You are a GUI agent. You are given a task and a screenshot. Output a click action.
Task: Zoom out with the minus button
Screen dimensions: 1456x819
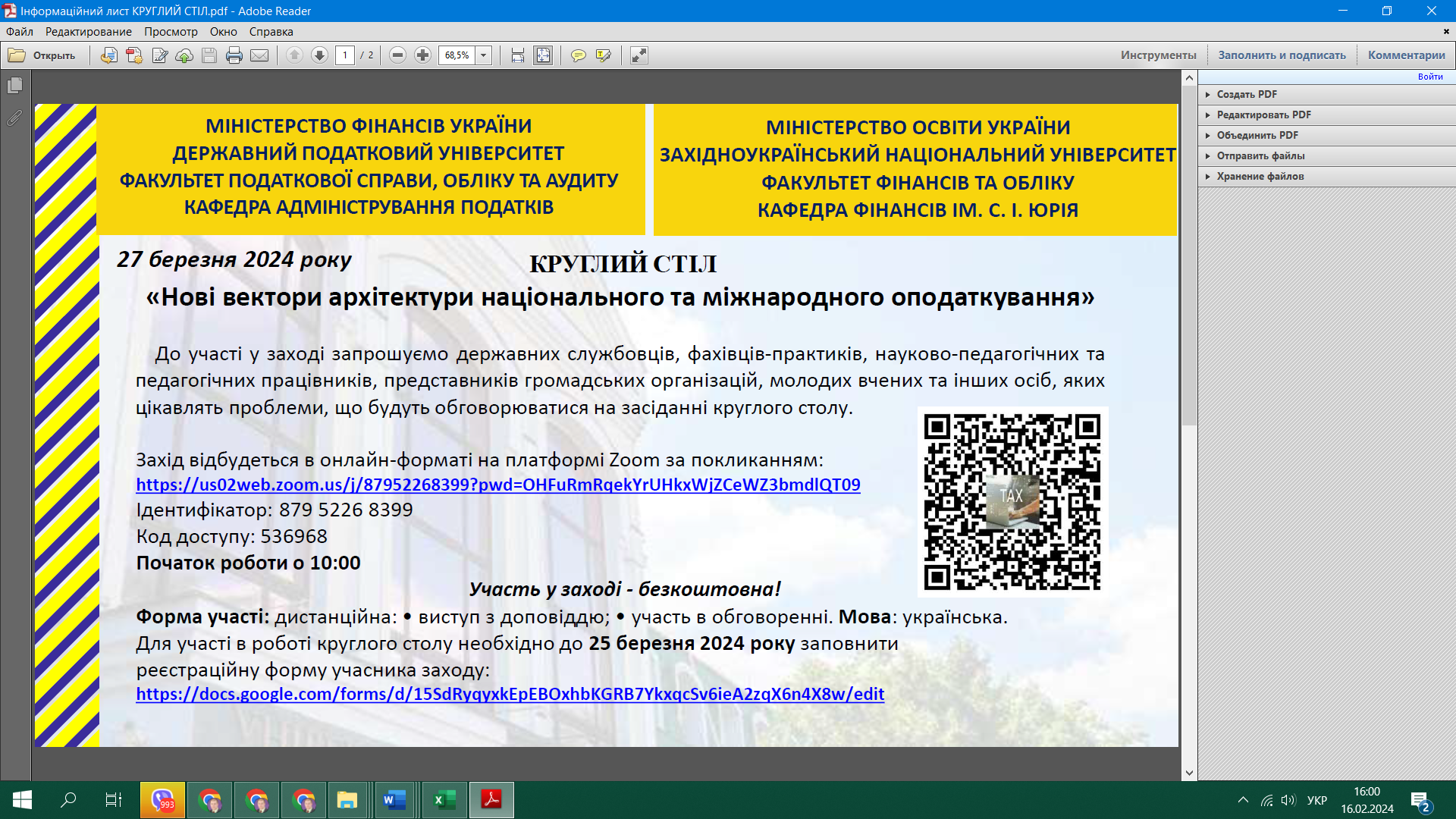(x=397, y=55)
